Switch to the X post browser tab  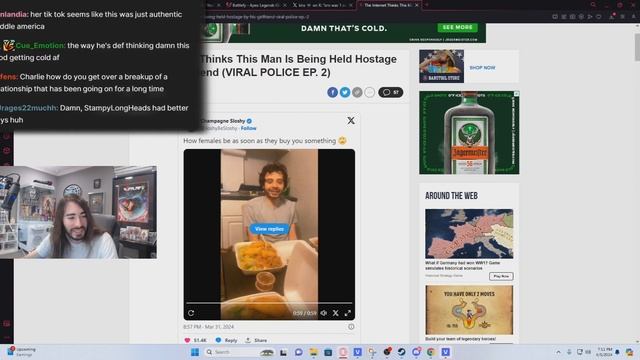coord(322,5)
